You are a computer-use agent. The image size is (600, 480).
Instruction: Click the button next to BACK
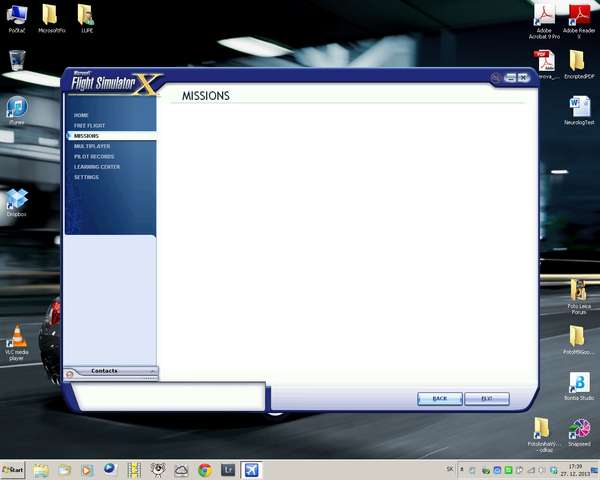(x=487, y=398)
